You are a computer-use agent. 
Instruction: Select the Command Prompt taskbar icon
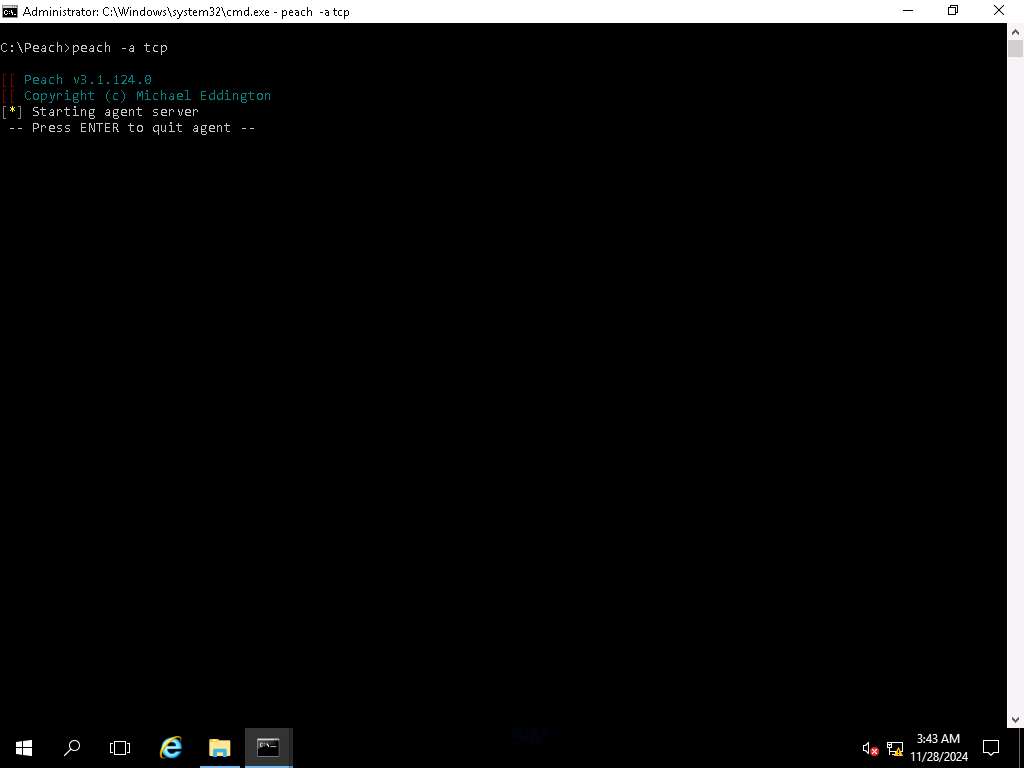click(x=268, y=747)
